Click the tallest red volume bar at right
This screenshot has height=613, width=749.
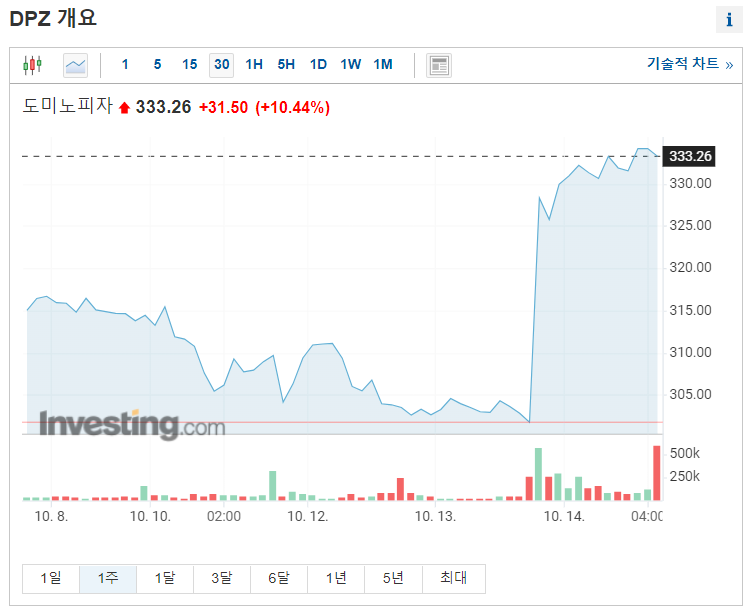click(x=657, y=473)
